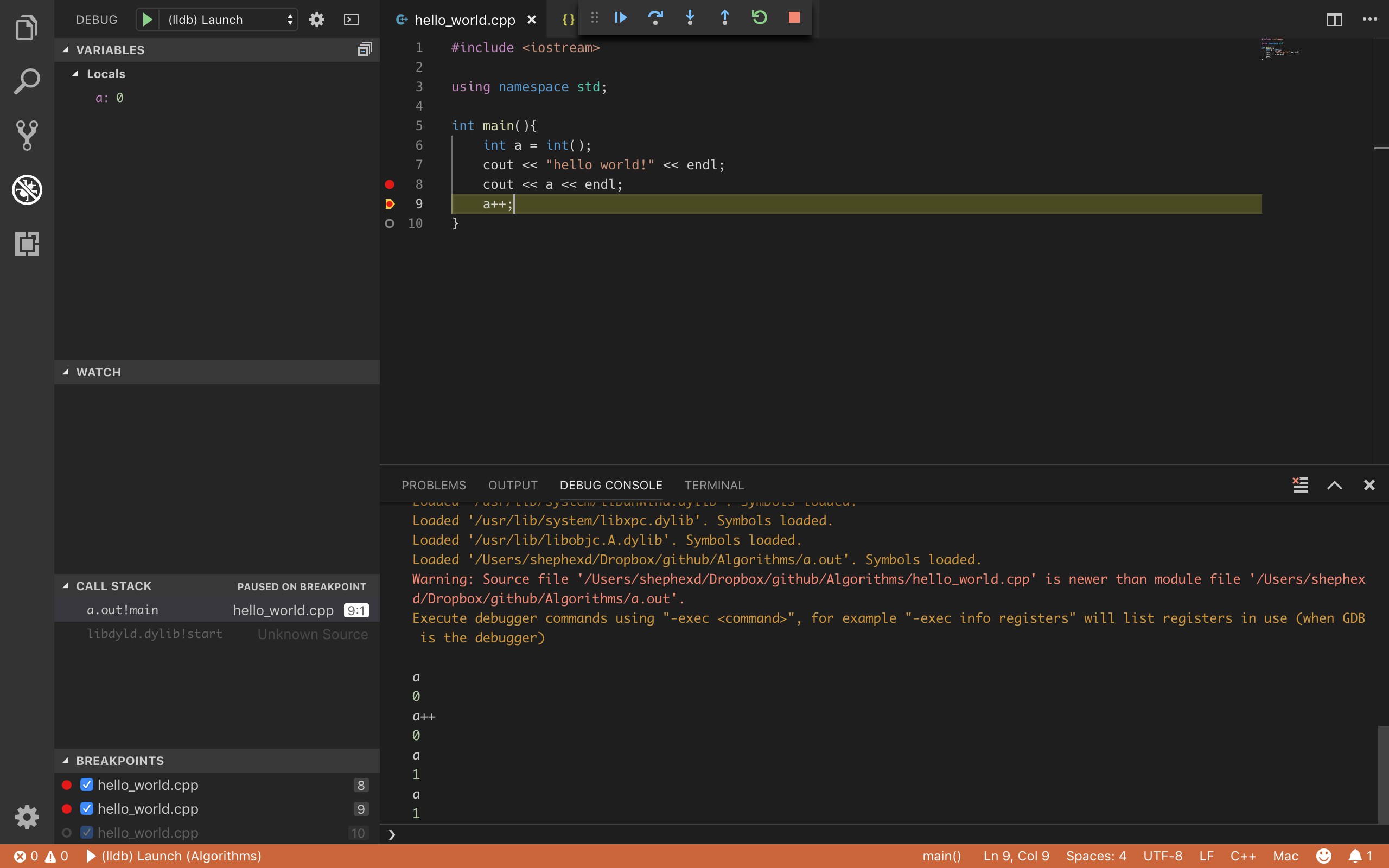
Task: Click the code minimap
Action: pyautogui.click(x=1280, y=49)
